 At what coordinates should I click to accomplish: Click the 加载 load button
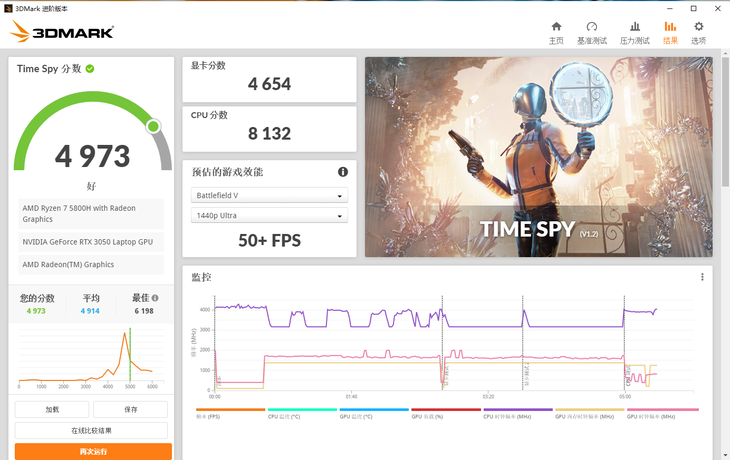coord(52,409)
